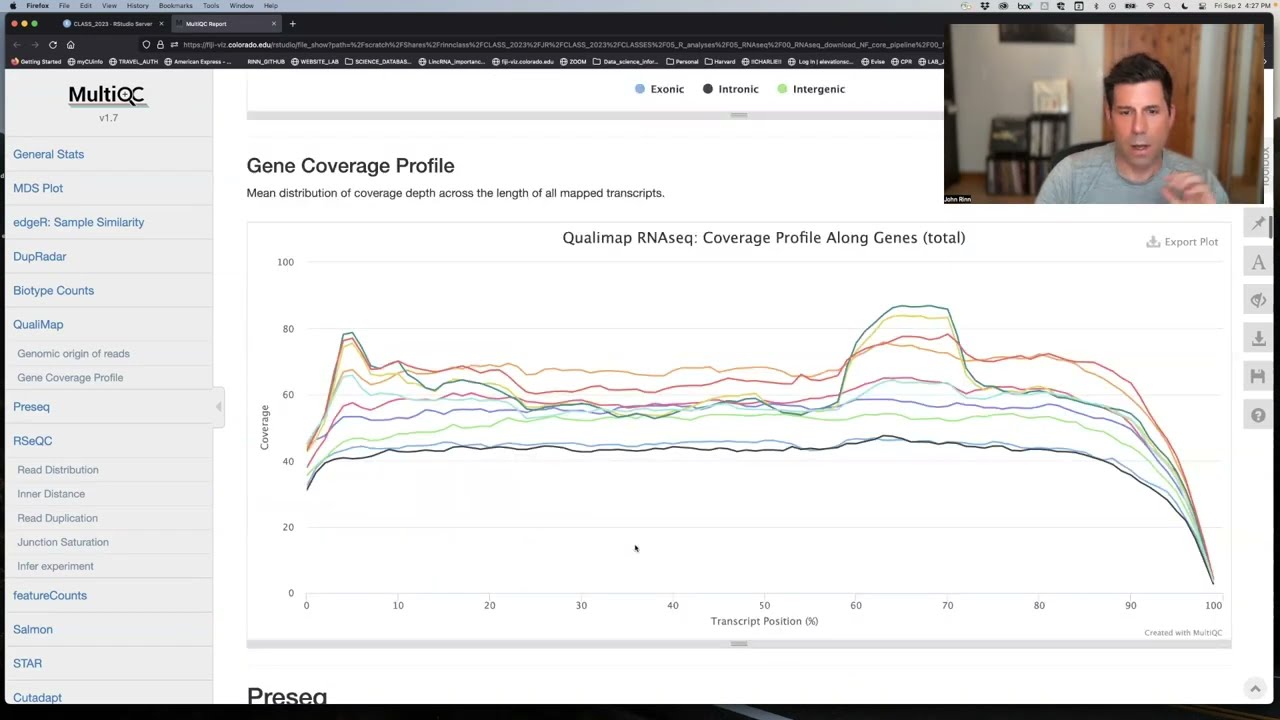Click the MultiQC logo
This screenshot has width=1280, height=720.
[x=108, y=96]
